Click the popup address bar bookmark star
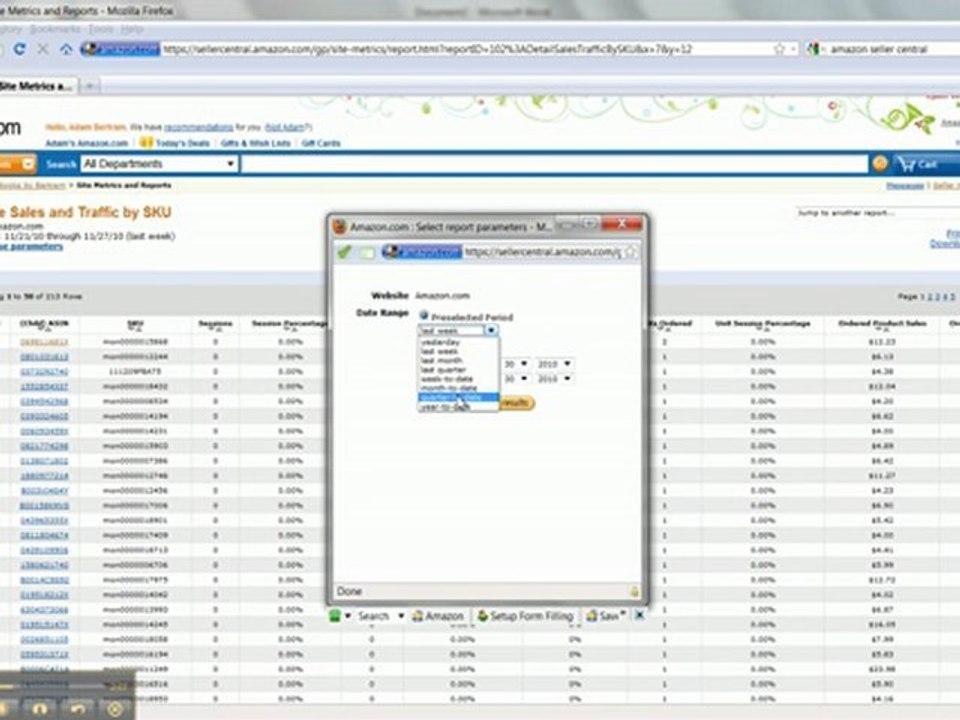Screen dimensions: 960x720 pos(630,252)
